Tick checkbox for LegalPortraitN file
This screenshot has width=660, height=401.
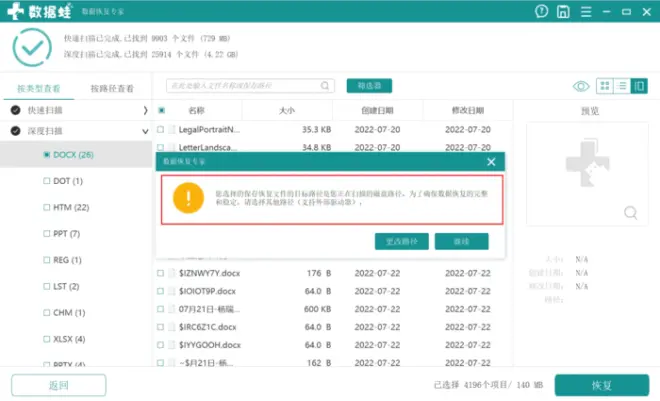[x=160, y=130]
